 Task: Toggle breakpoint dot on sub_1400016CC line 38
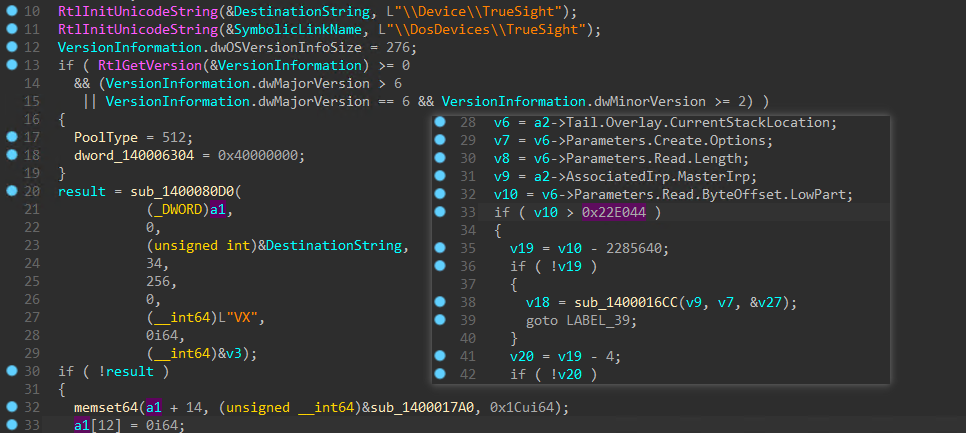pyautogui.click(x=440, y=302)
